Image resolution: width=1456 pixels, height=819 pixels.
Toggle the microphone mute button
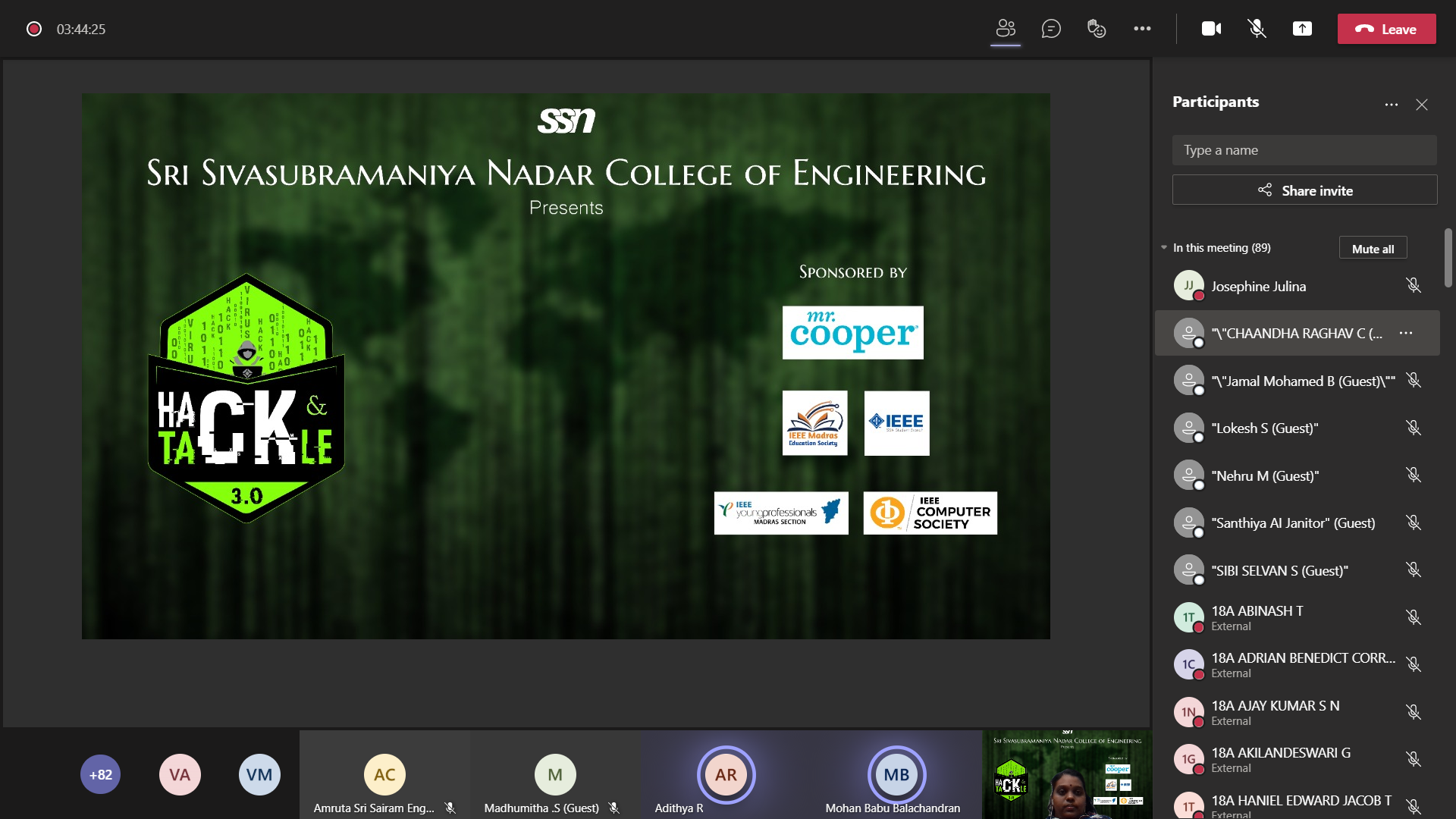1257,29
